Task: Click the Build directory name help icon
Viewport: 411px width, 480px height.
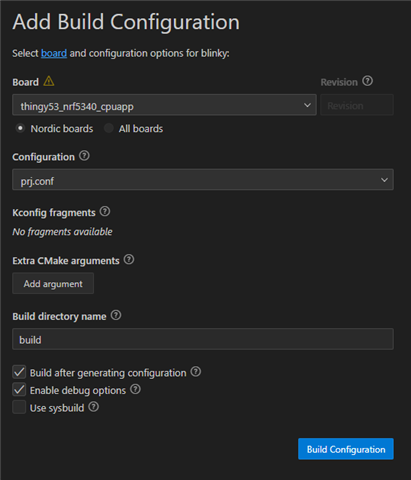Action: coord(116,315)
